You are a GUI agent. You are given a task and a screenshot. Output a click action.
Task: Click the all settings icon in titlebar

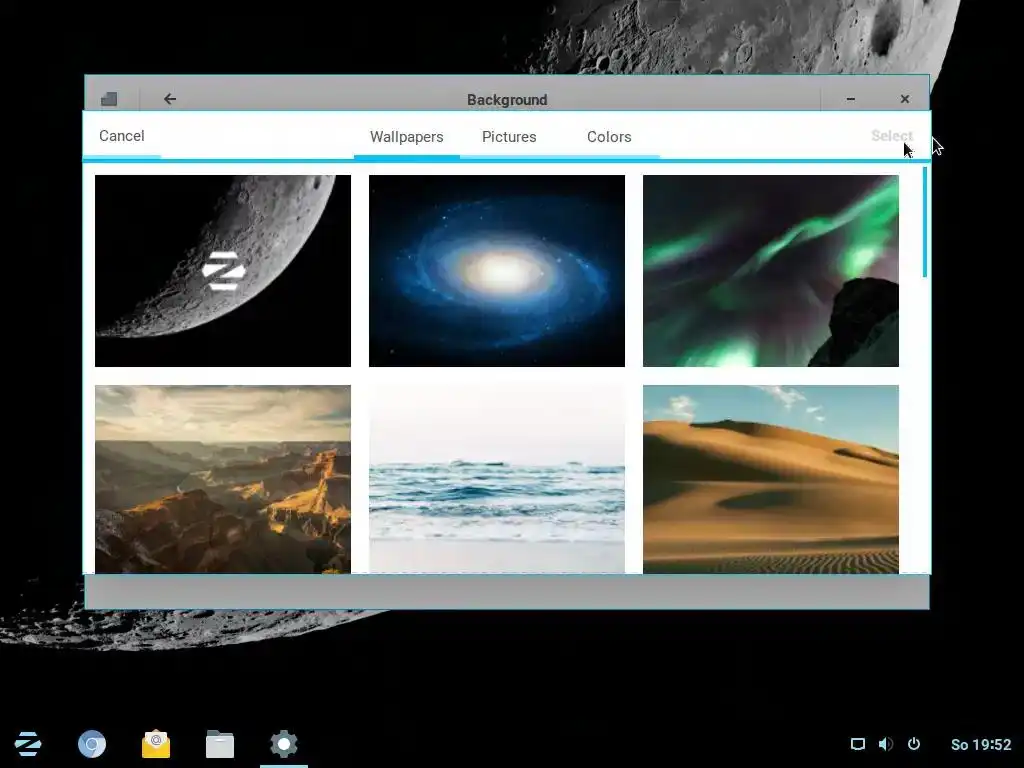point(109,99)
